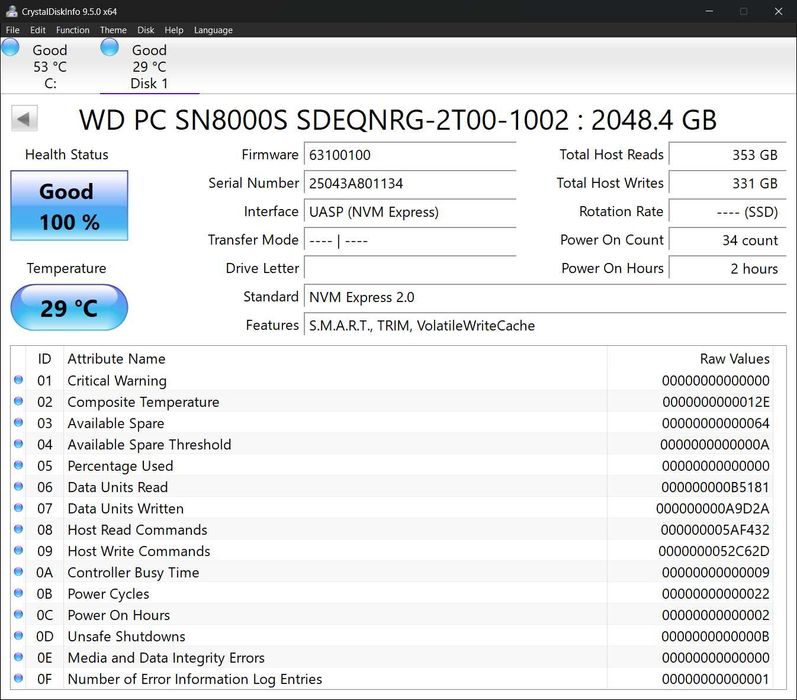Image resolution: width=797 pixels, height=700 pixels.
Task: Click the empty Drive Letter field
Action: click(410, 268)
